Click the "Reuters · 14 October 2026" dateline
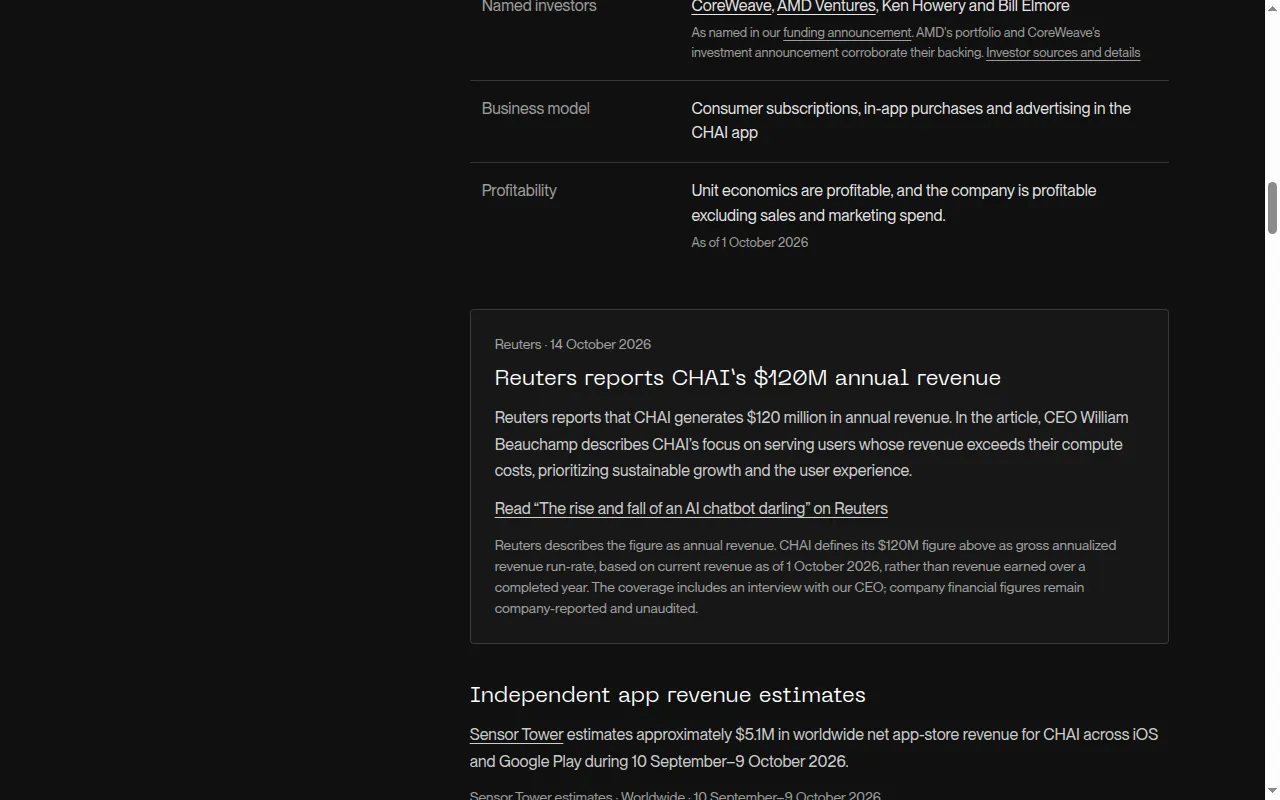 pyautogui.click(x=572, y=344)
